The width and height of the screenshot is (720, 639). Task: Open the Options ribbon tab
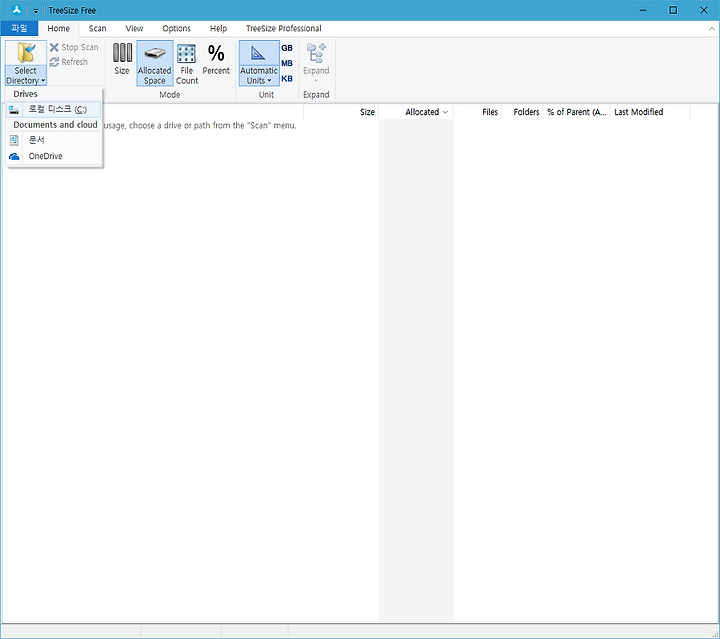click(x=176, y=28)
